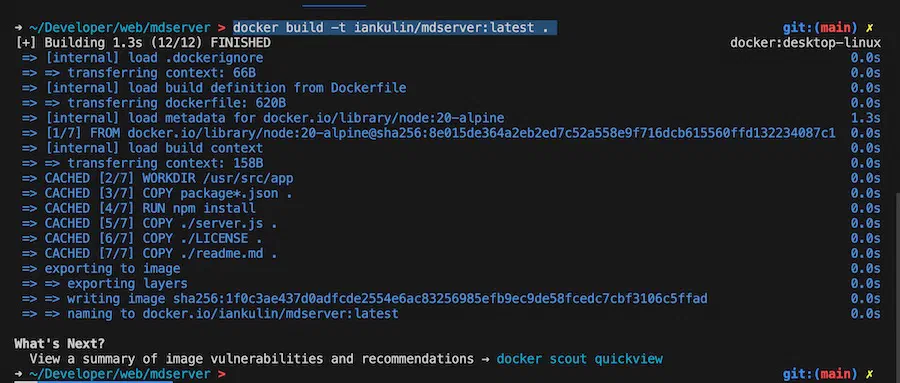This screenshot has width=900, height=383.
Task: Click the 1.3s duration for load metadata
Action: click(x=866, y=118)
